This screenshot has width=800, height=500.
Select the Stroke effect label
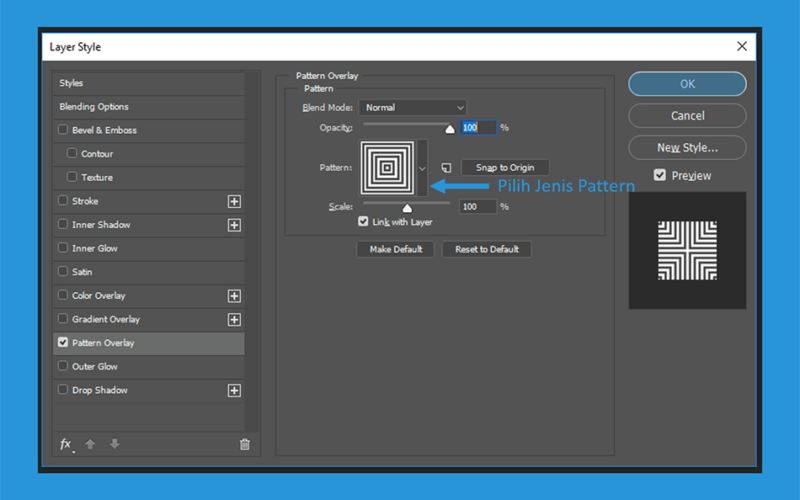[x=85, y=201]
